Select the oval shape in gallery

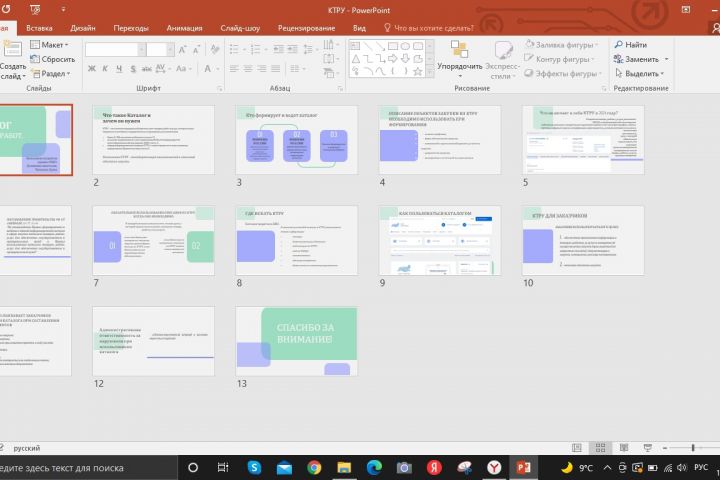(x=405, y=46)
